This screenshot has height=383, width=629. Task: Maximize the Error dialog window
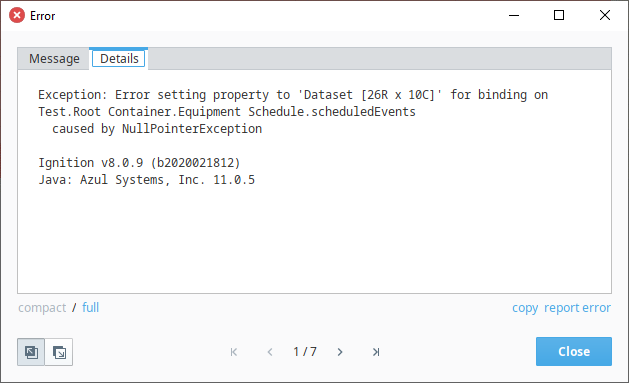coord(559,15)
